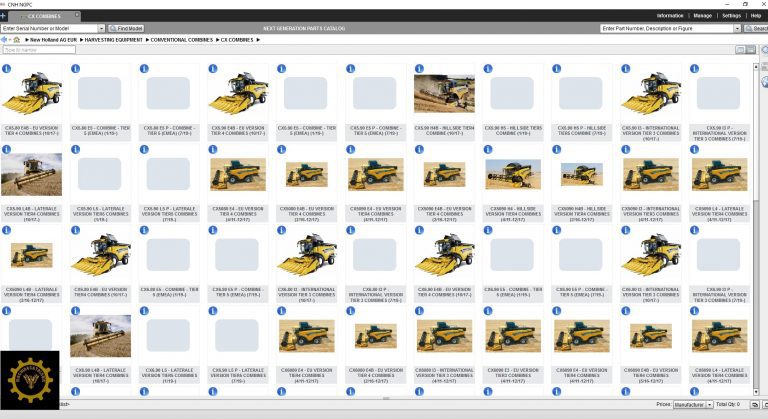Go back using the blue arrow icon
The height and width of the screenshot is (419, 768).
(3, 40)
